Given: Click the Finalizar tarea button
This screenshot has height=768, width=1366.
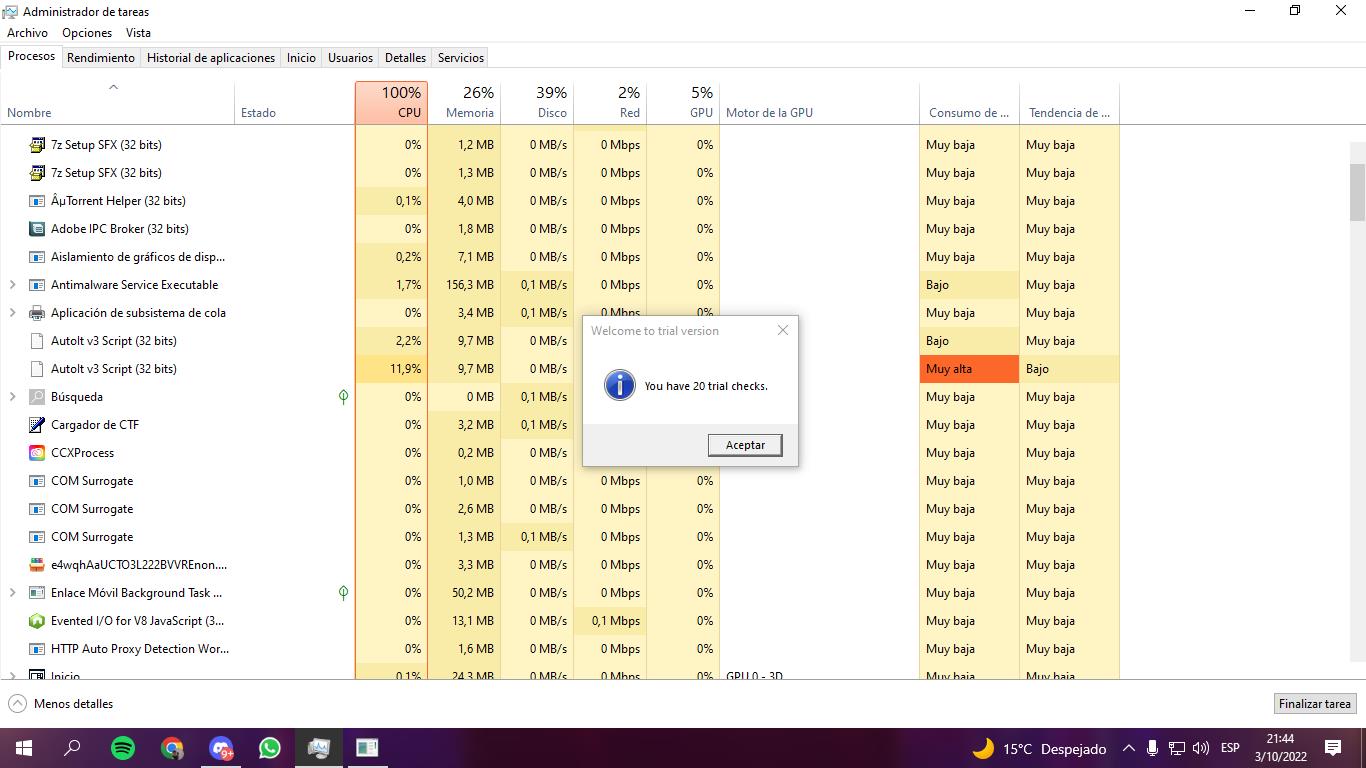Looking at the screenshot, I should pos(1315,704).
